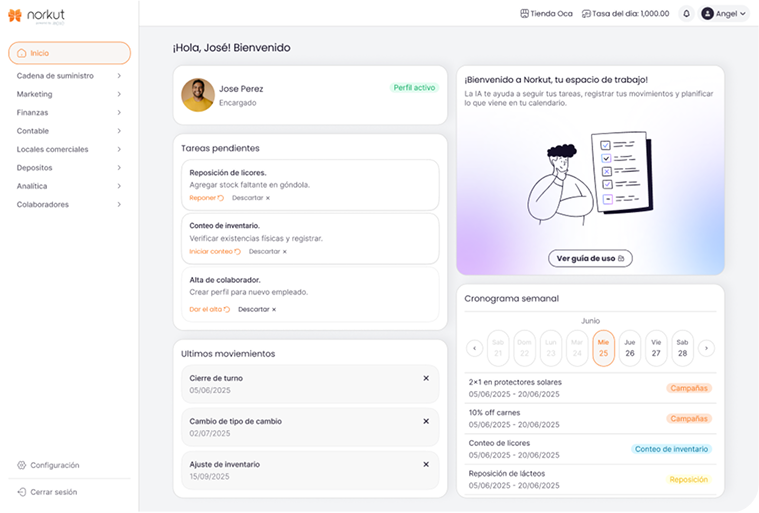759x513 pixels.
Task: Click the Cerrar sesión logout icon
Action: pos(22,492)
